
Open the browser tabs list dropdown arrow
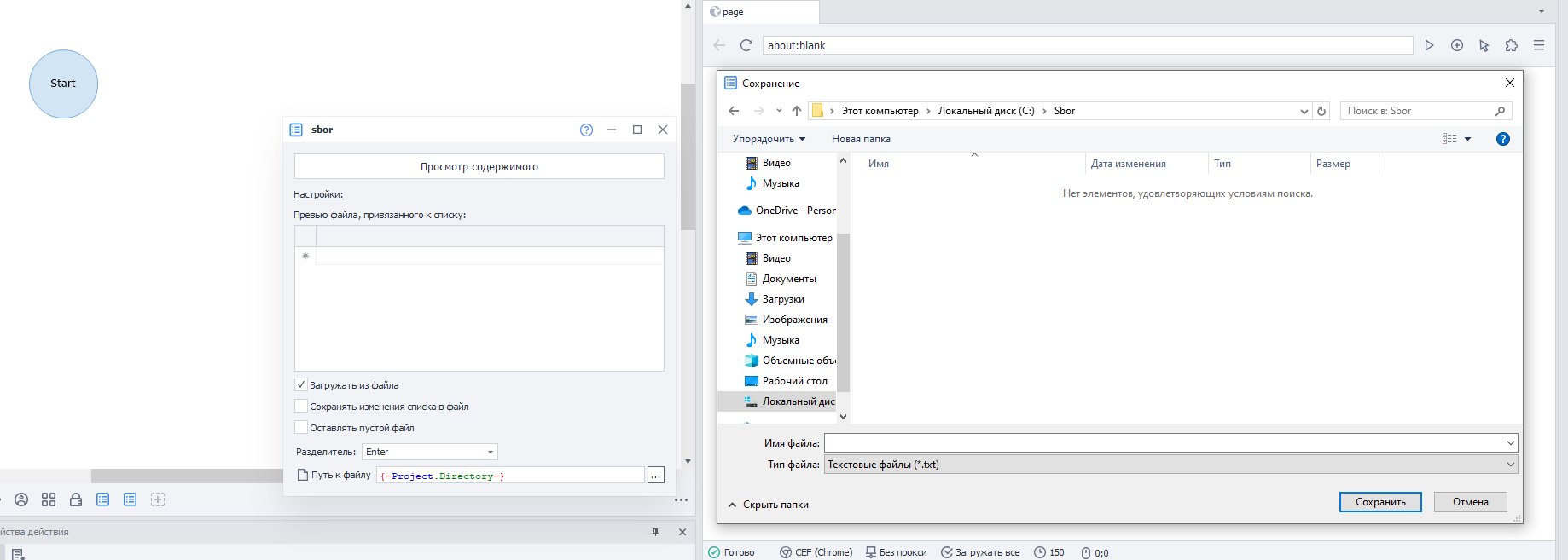coord(1541,12)
